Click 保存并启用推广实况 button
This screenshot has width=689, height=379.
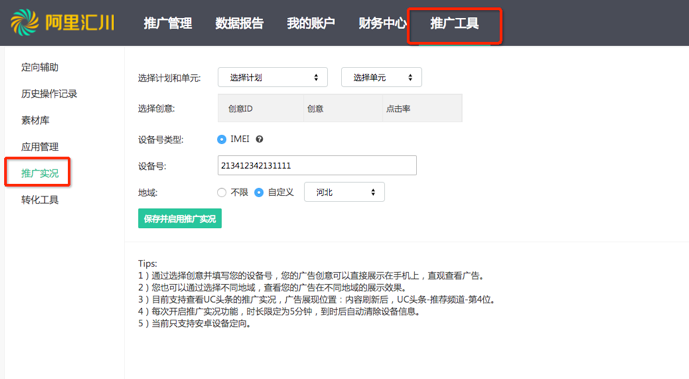point(180,219)
